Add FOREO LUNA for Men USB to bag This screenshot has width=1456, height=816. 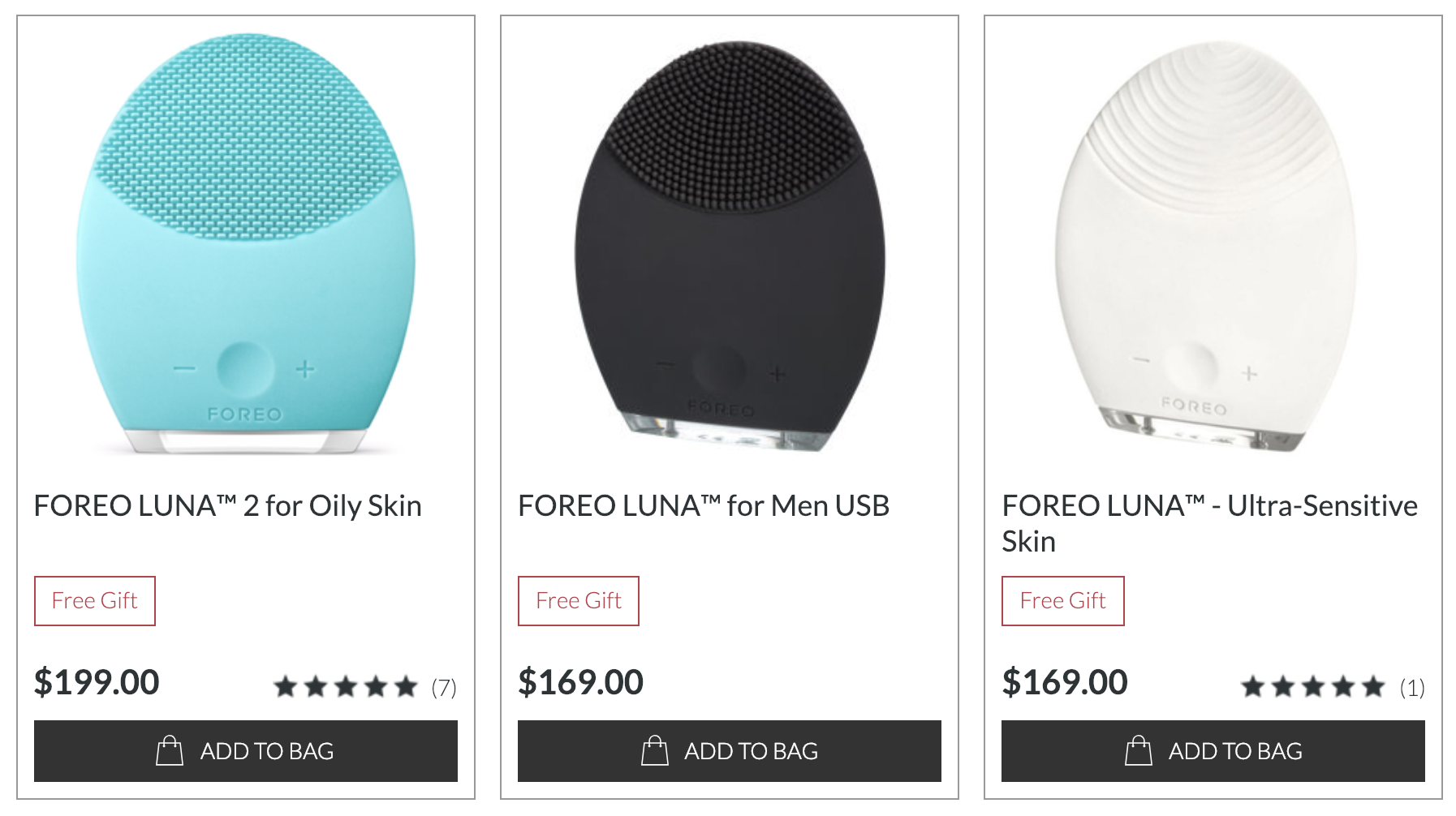click(x=730, y=751)
